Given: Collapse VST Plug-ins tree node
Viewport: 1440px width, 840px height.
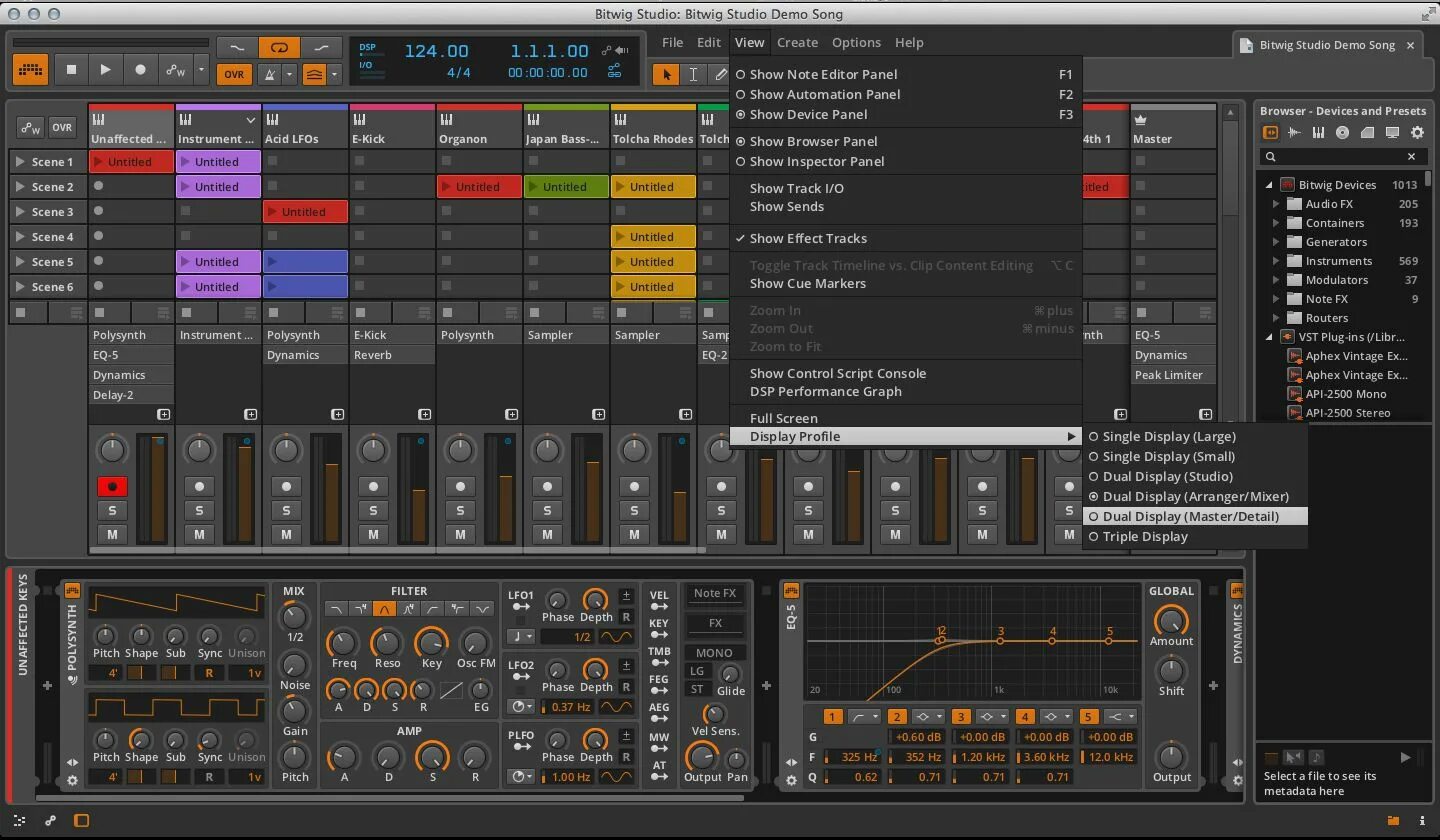Looking at the screenshot, I should click(1269, 336).
